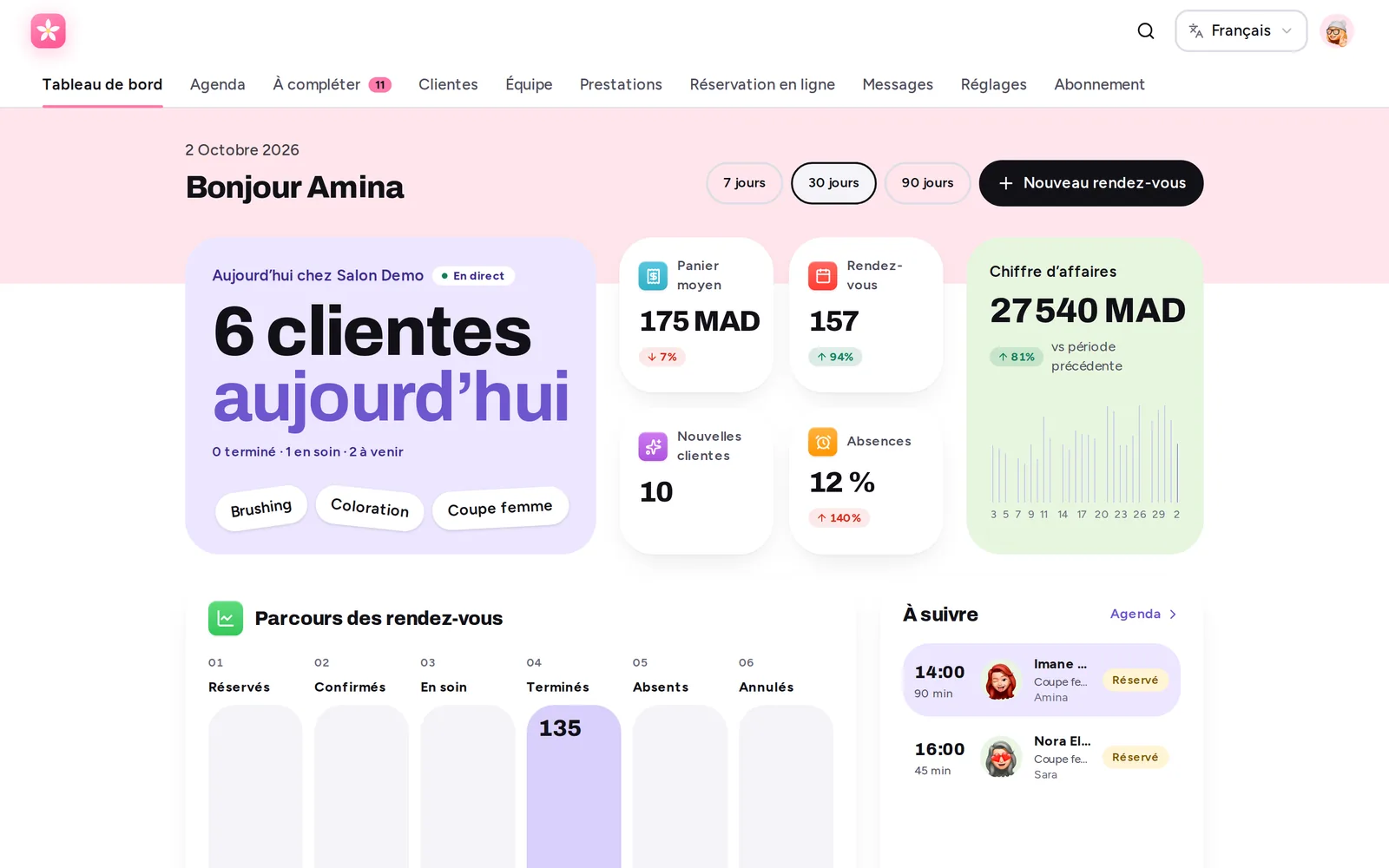The image size is (1389, 868).
Task: Click the Rendez-vous calendar icon
Action: [x=823, y=276]
